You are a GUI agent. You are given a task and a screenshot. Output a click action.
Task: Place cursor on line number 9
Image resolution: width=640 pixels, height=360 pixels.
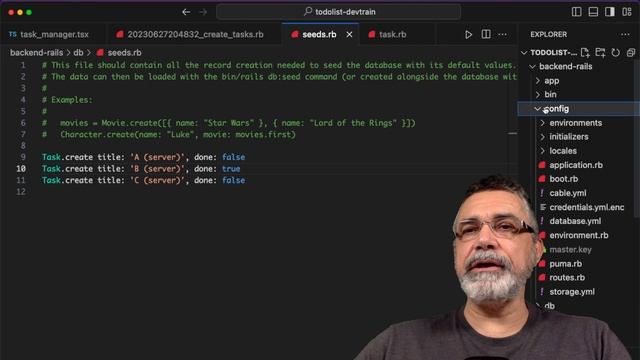(x=23, y=157)
